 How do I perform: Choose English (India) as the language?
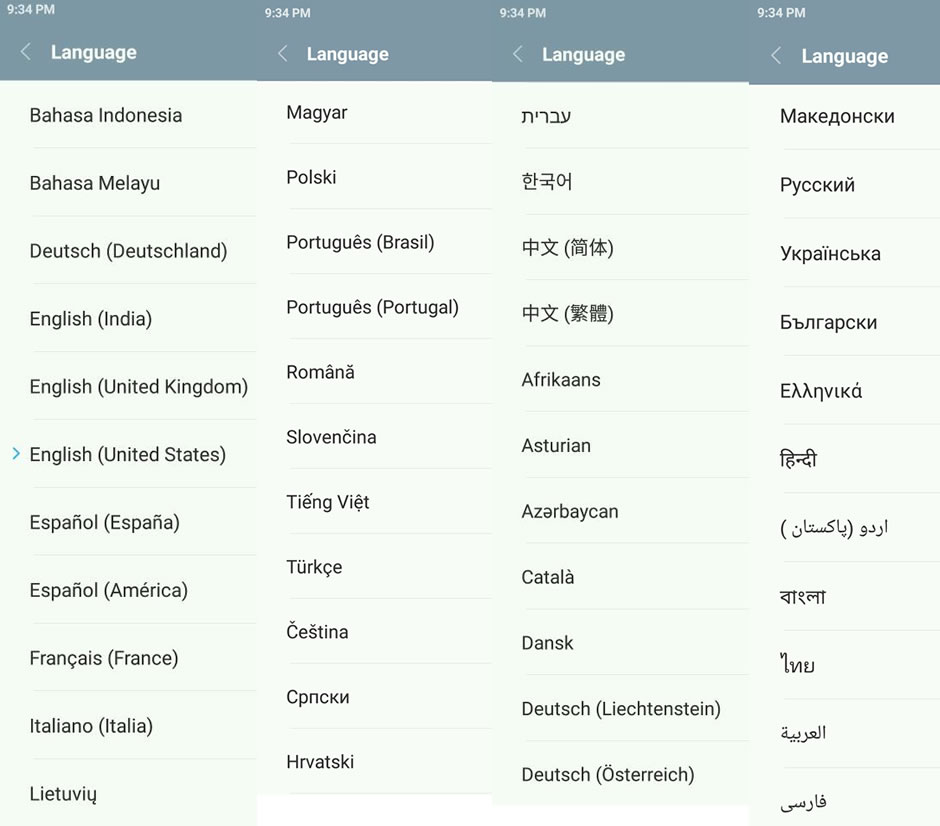pos(91,319)
